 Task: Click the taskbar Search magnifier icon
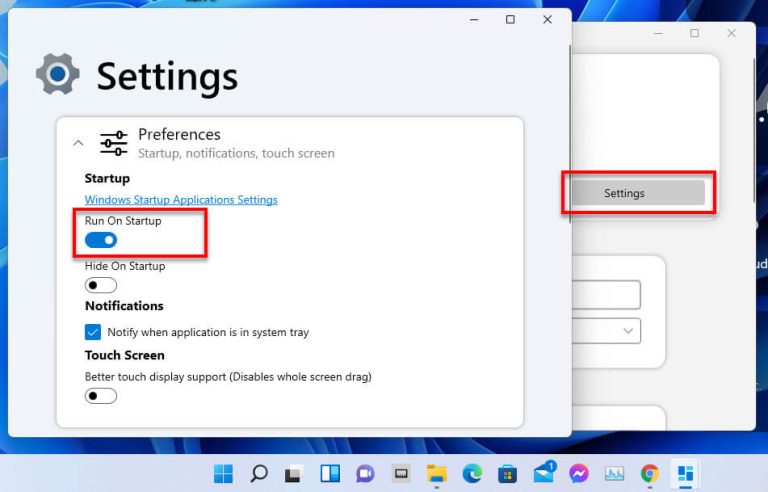pyautogui.click(x=258, y=473)
